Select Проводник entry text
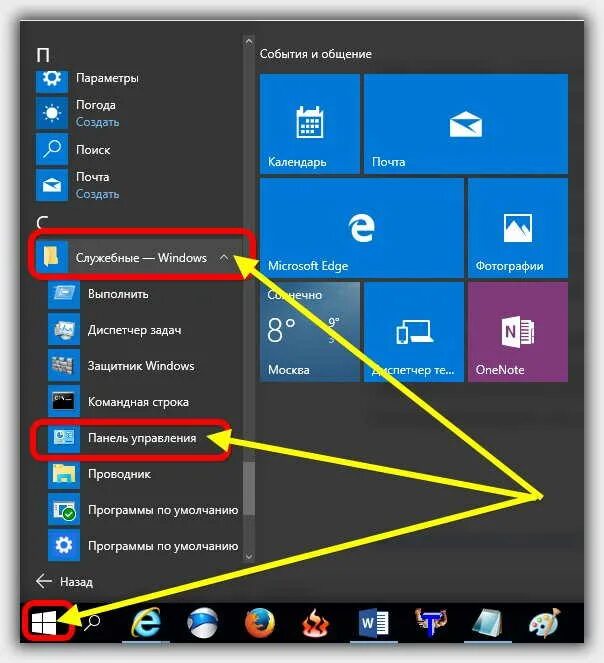This screenshot has width=604, height=663. click(119, 474)
